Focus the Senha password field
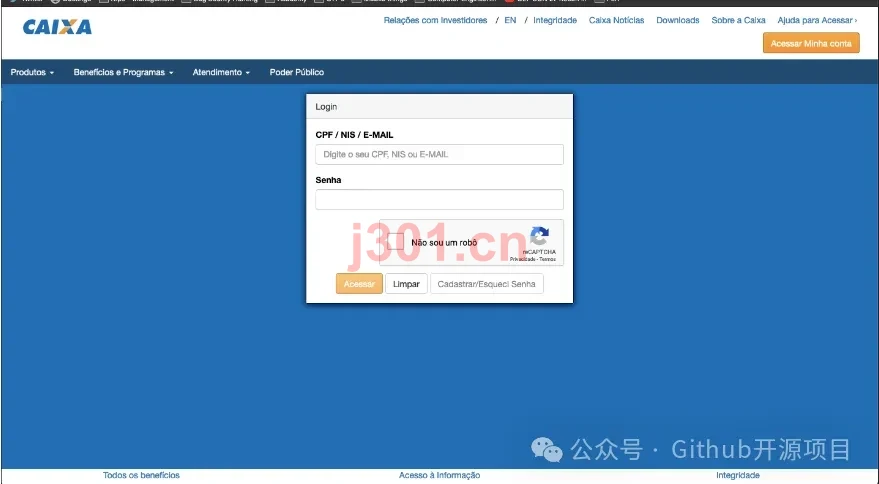Image resolution: width=879 pixels, height=484 pixels. [439, 199]
